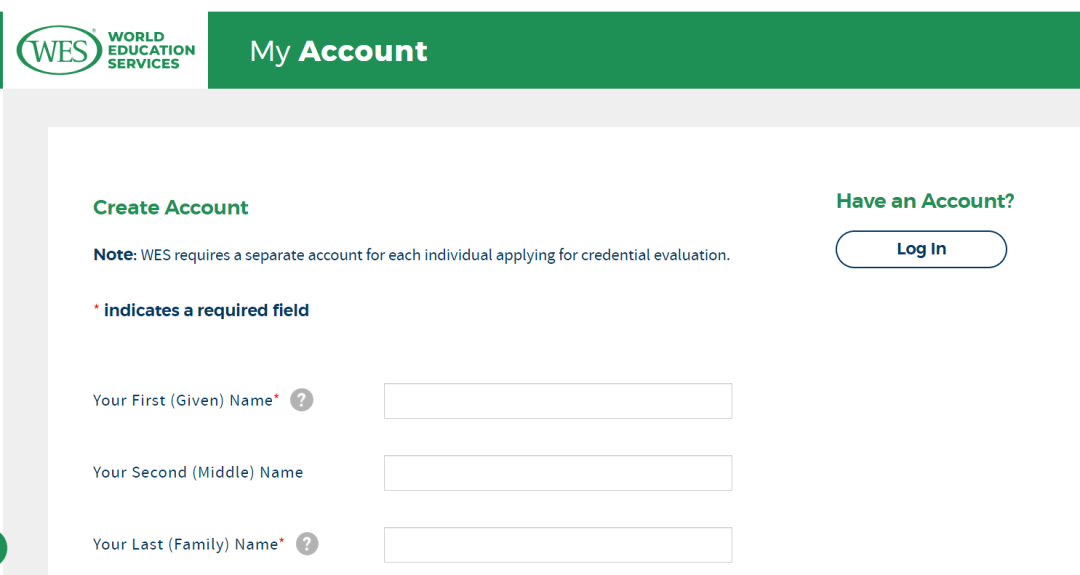Click the My Account header title

(x=338, y=51)
